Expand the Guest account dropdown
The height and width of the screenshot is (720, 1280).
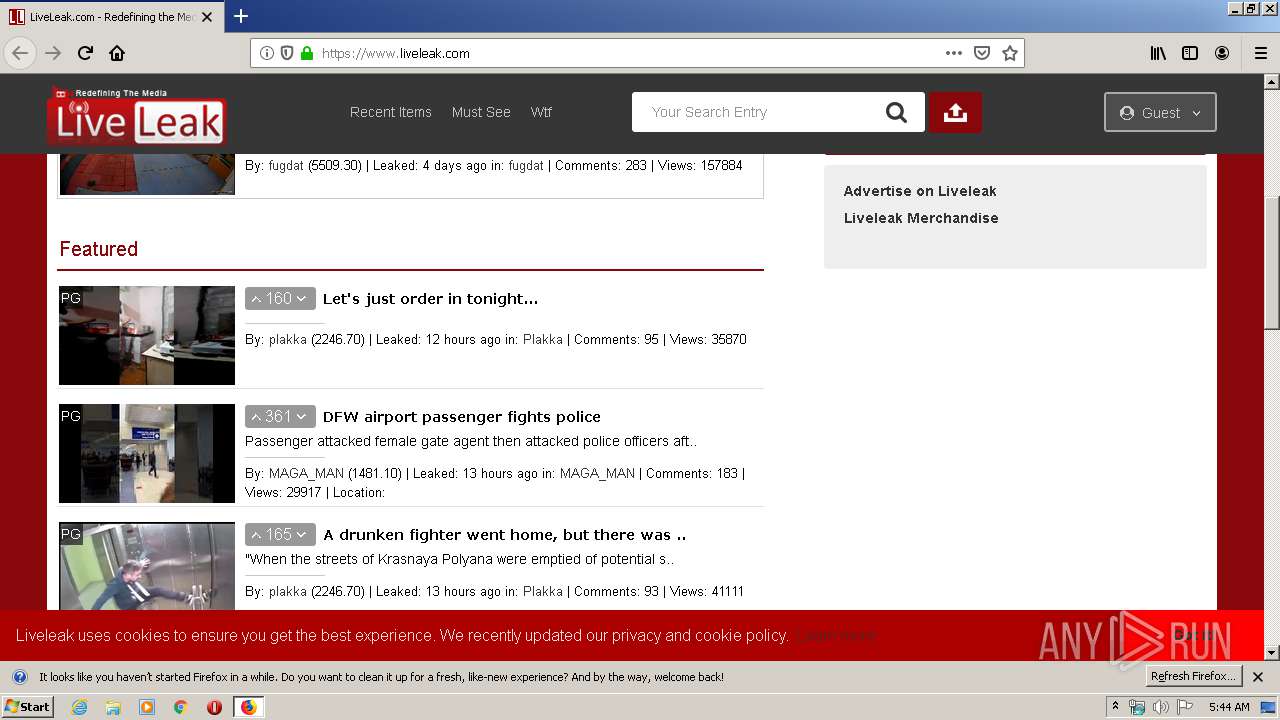1160,112
